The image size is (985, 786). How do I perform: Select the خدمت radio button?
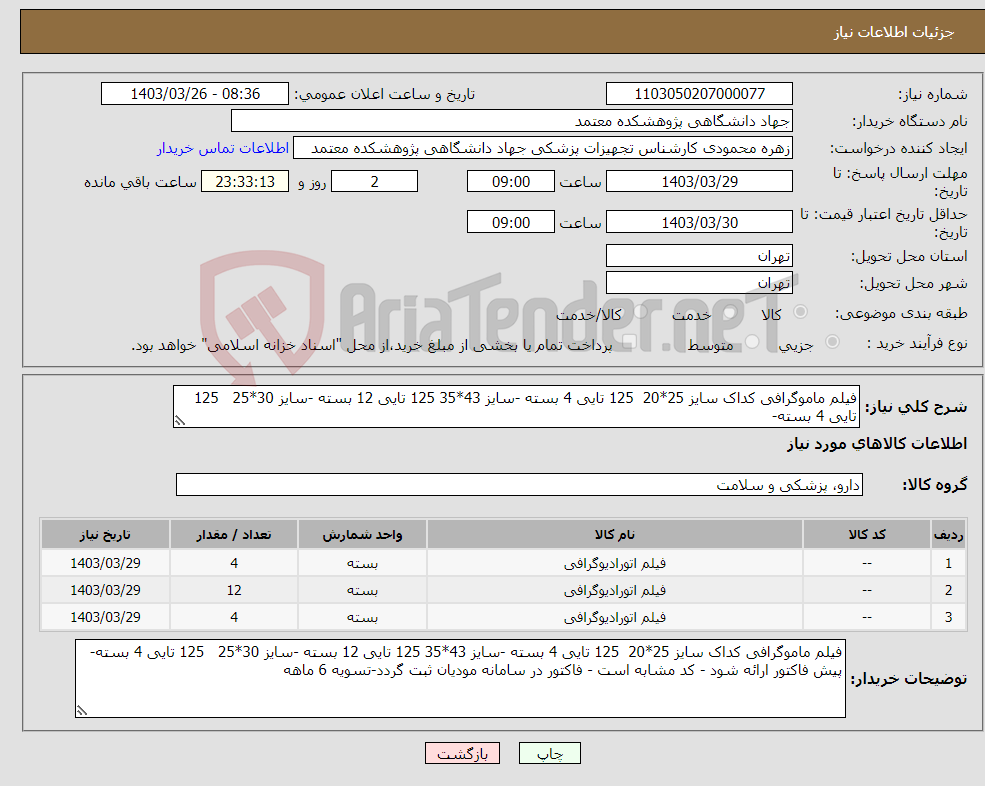729,312
